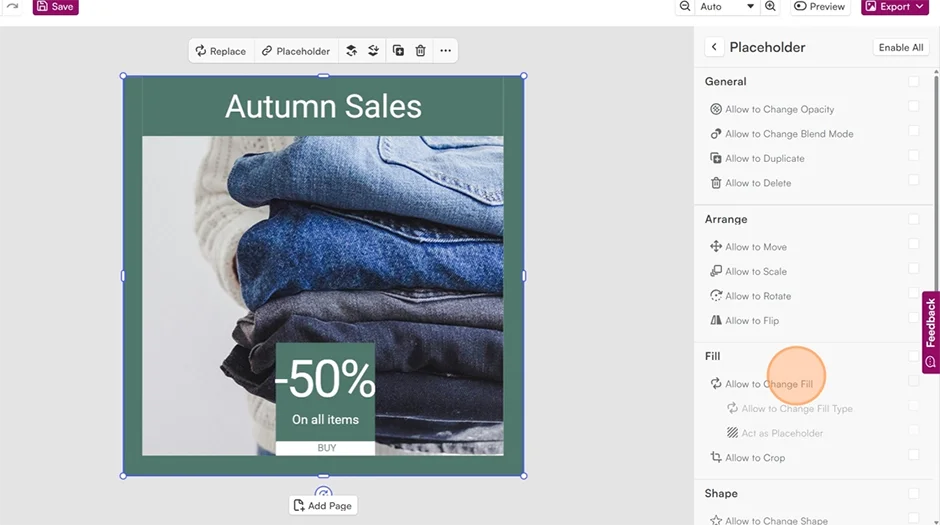Click the trash delete icon in floating toolbar
The height and width of the screenshot is (525, 940).
pyautogui.click(x=421, y=51)
